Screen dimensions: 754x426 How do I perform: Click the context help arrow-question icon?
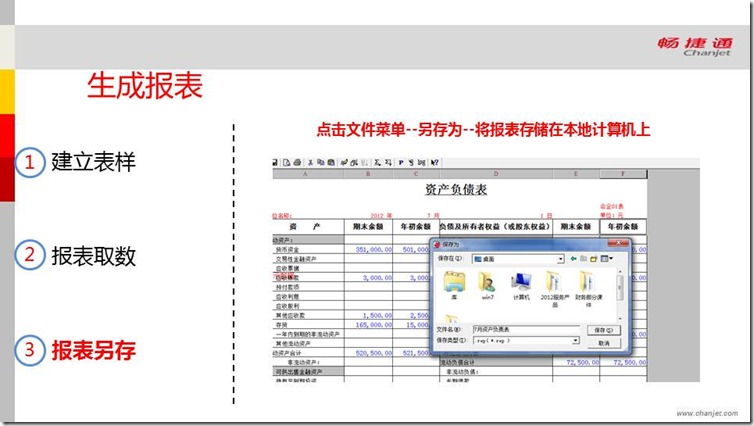[435, 163]
